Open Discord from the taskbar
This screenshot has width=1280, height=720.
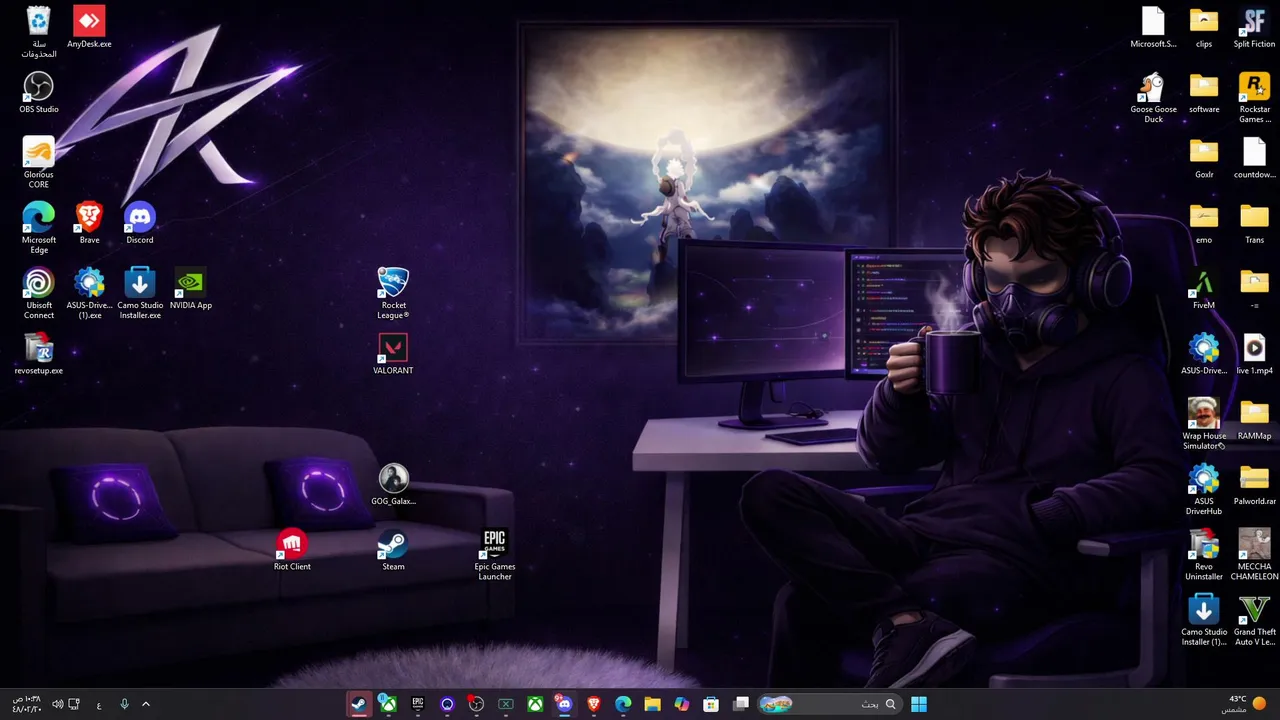tap(565, 704)
